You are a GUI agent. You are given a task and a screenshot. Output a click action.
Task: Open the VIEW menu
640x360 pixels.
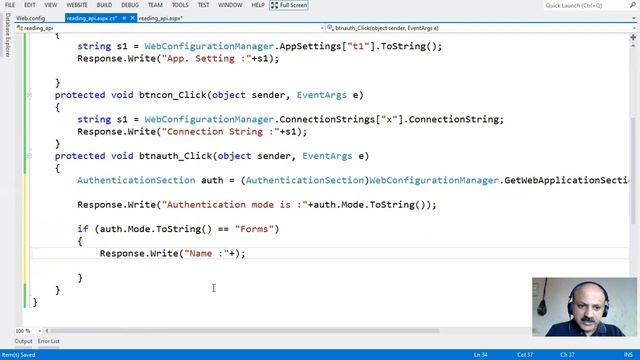(x=51, y=5)
